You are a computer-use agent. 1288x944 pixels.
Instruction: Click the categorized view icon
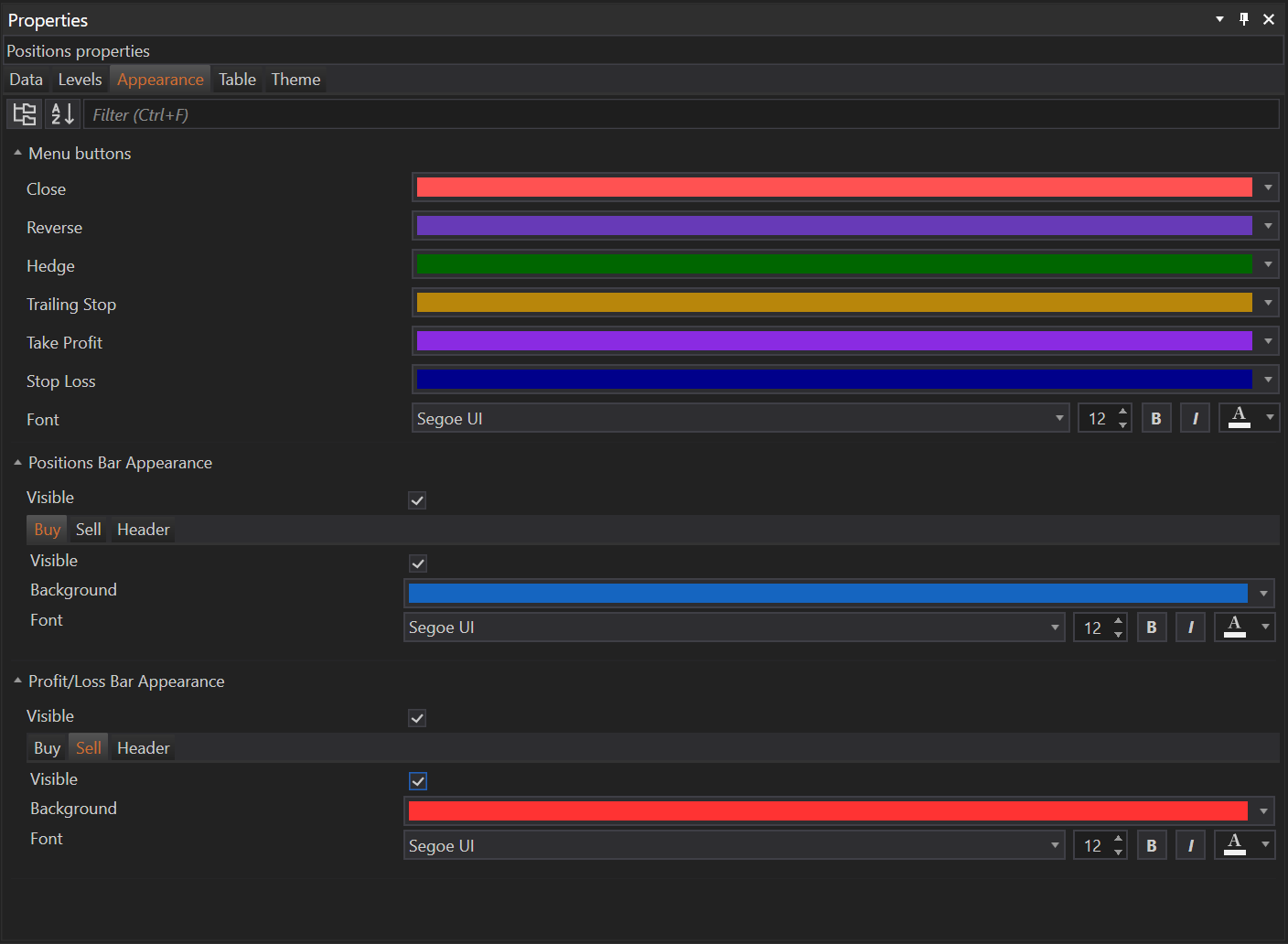point(25,114)
